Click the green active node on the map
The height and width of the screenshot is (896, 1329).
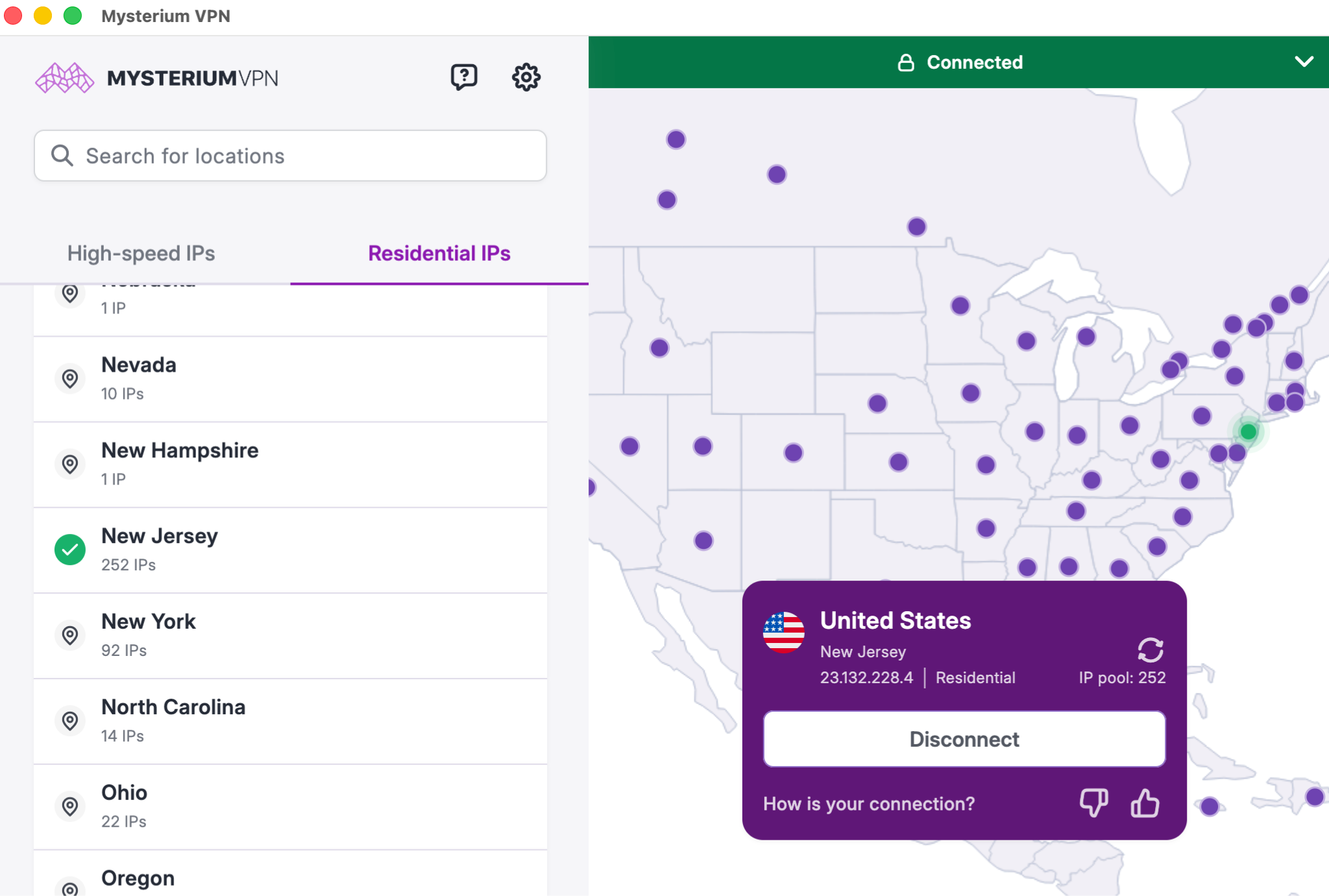pyautogui.click(x=1248, y=431)
